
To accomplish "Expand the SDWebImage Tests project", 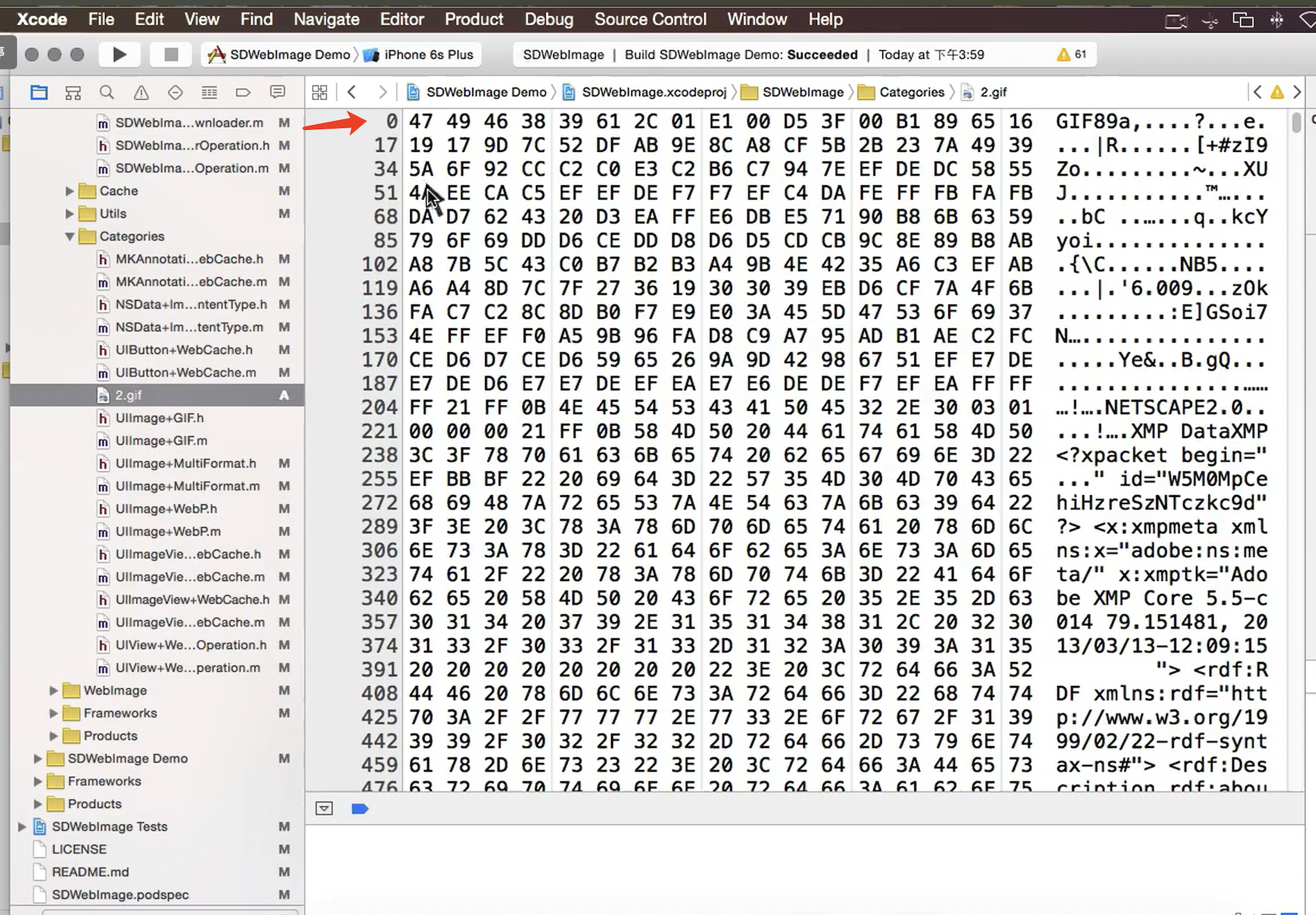I will coord(22,826).
